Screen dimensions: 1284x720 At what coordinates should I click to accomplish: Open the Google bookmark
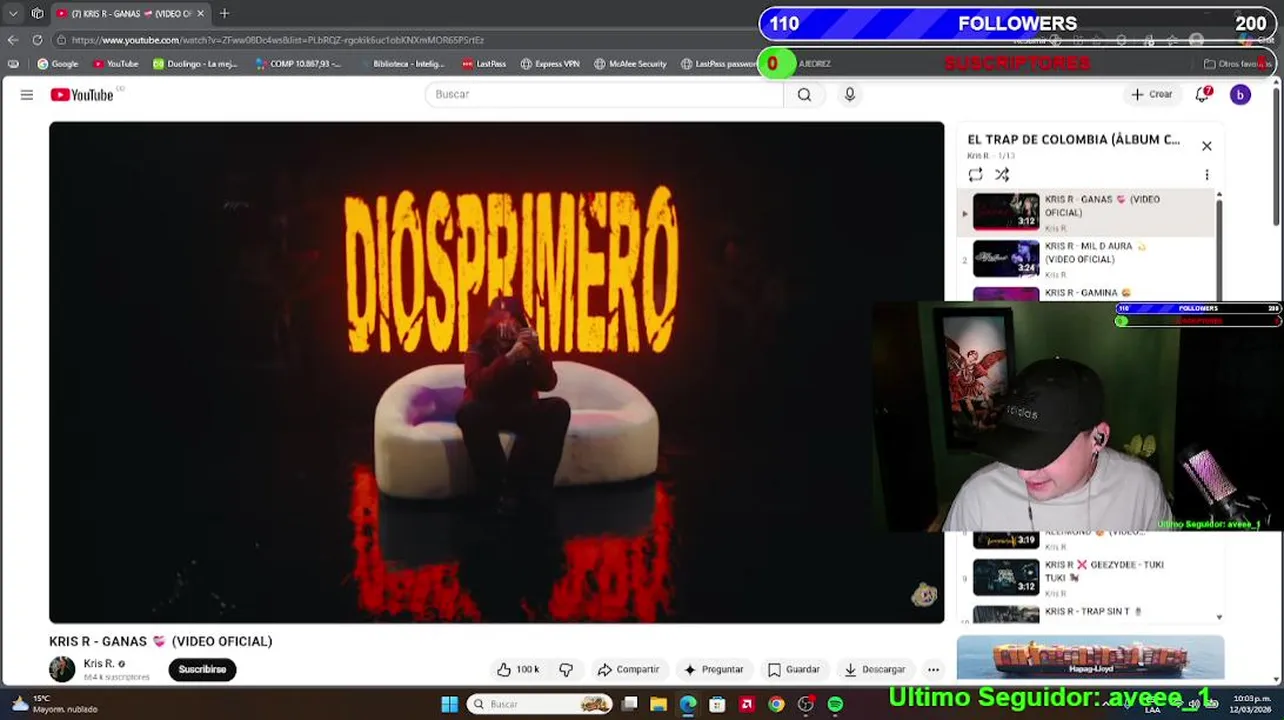57,64
